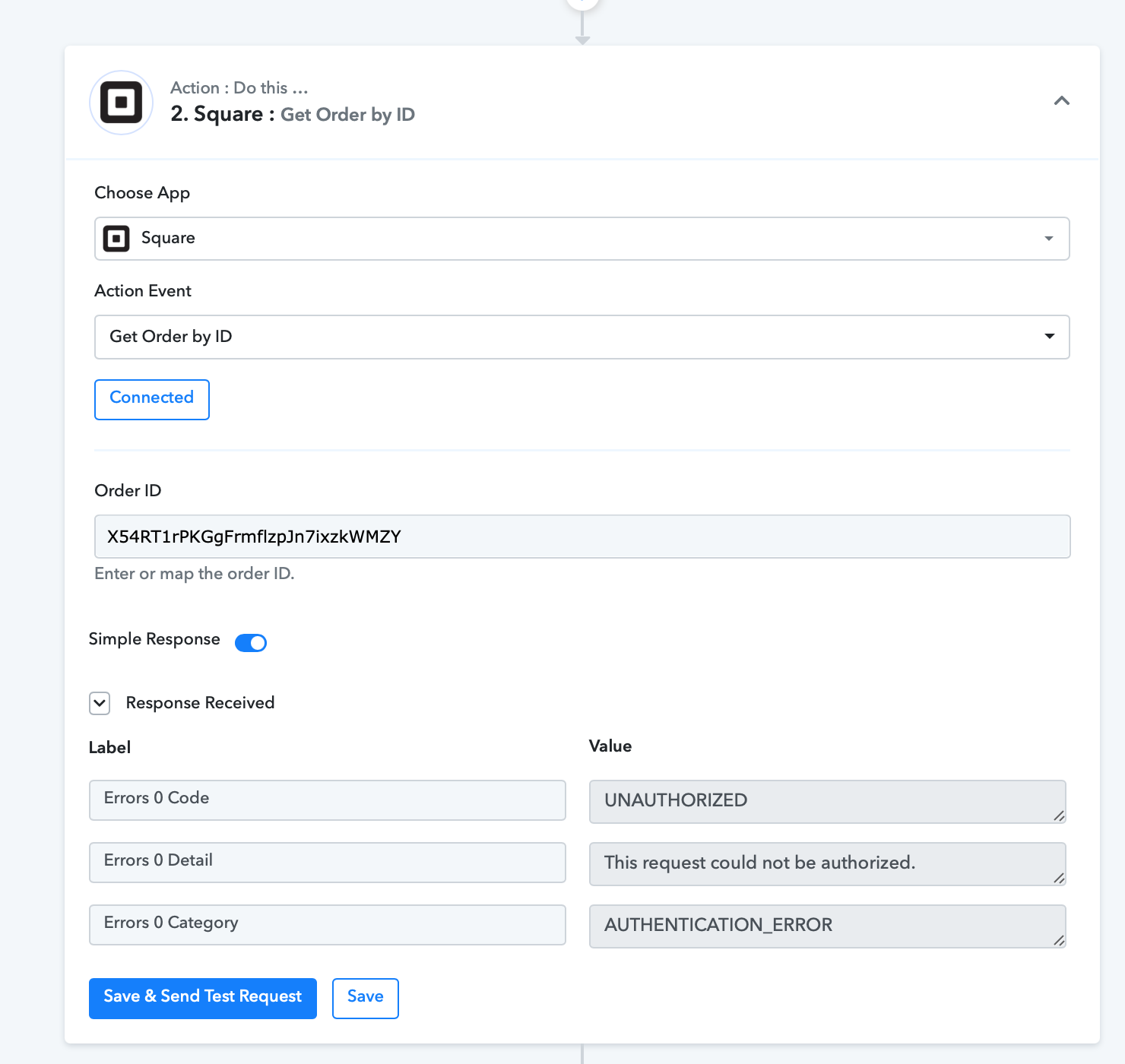The image size is (1125, 1064).
Task: Click the 'Action : Do this ...' header text
Action: (x=239, y=87)
